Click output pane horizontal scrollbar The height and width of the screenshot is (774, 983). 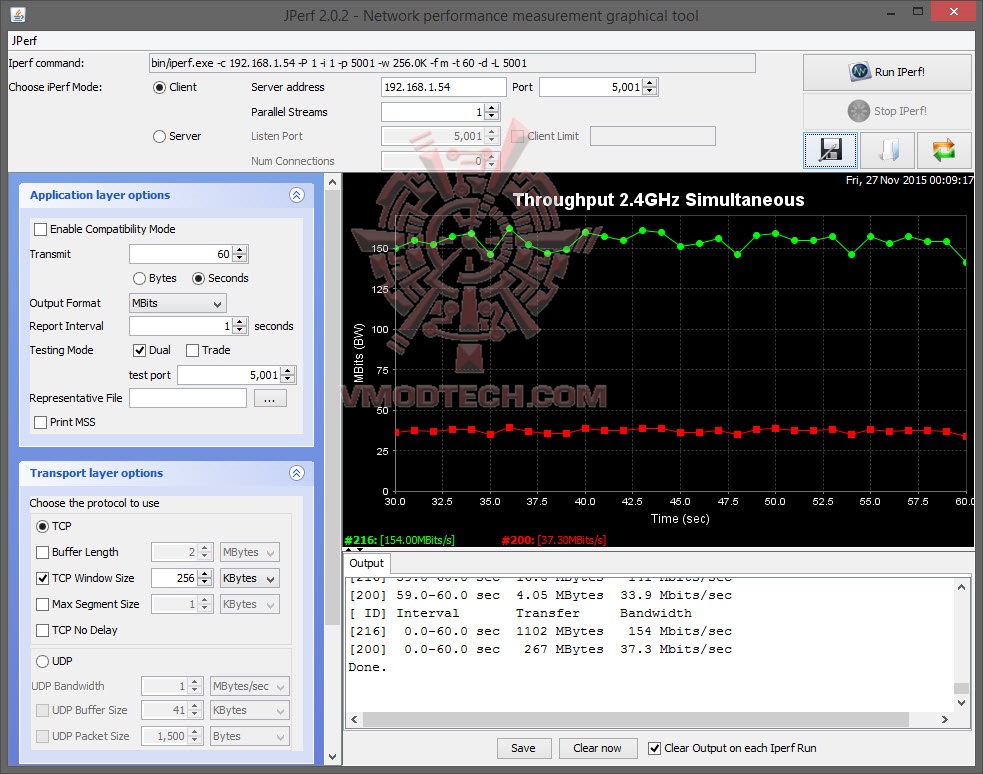coord(636,719)
